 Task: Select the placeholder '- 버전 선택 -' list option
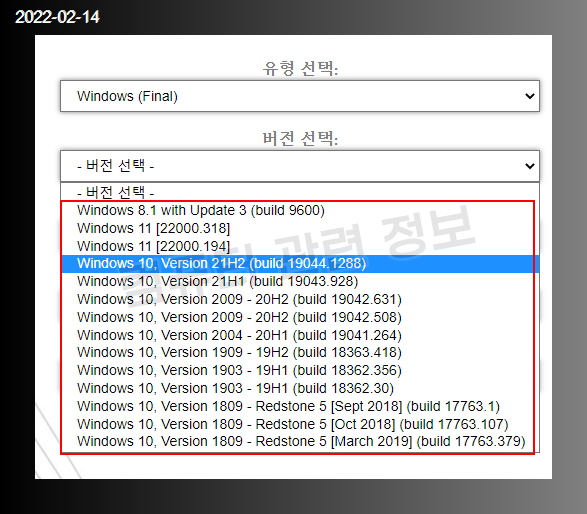pos(299,193)
